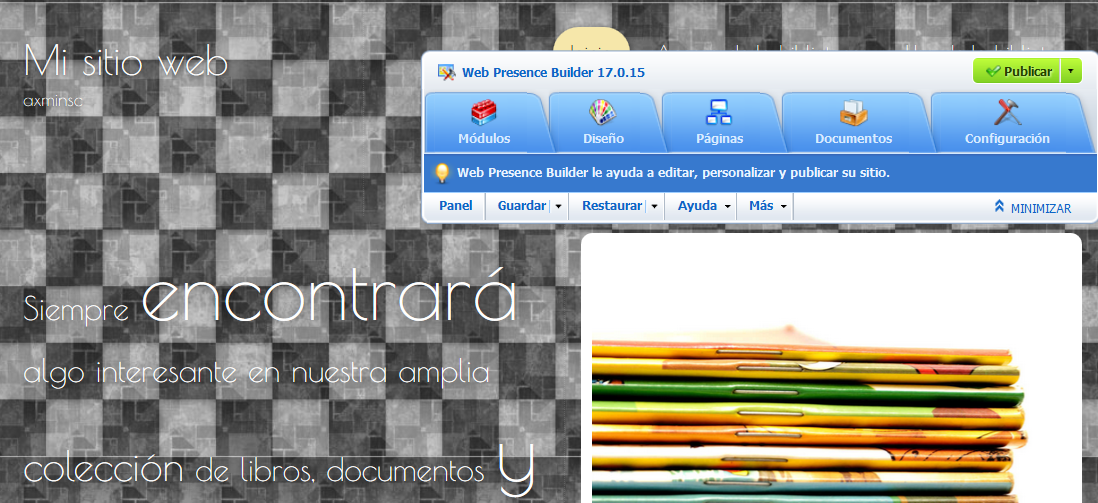1098x503 pixels.
Task: Go to Panel in the toolbar
Action: pos(455,206)
